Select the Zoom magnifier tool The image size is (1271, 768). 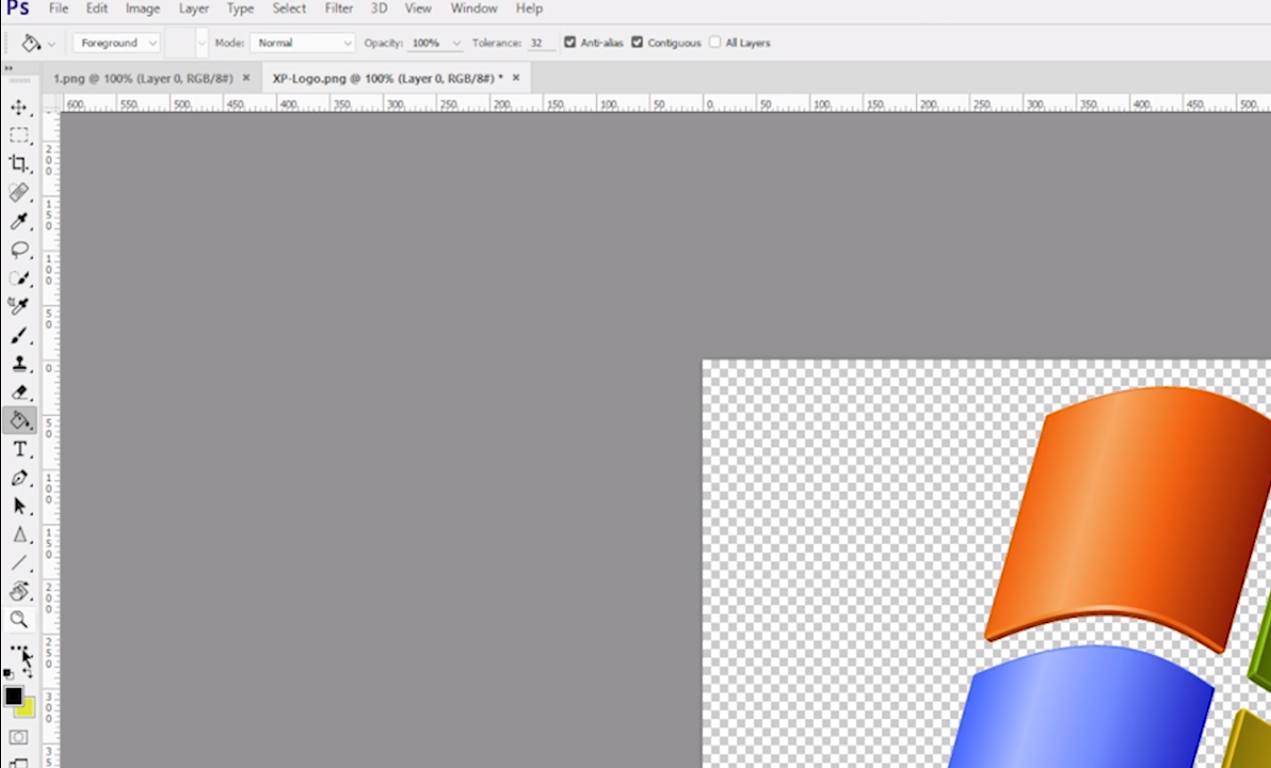tap(19, 620)
